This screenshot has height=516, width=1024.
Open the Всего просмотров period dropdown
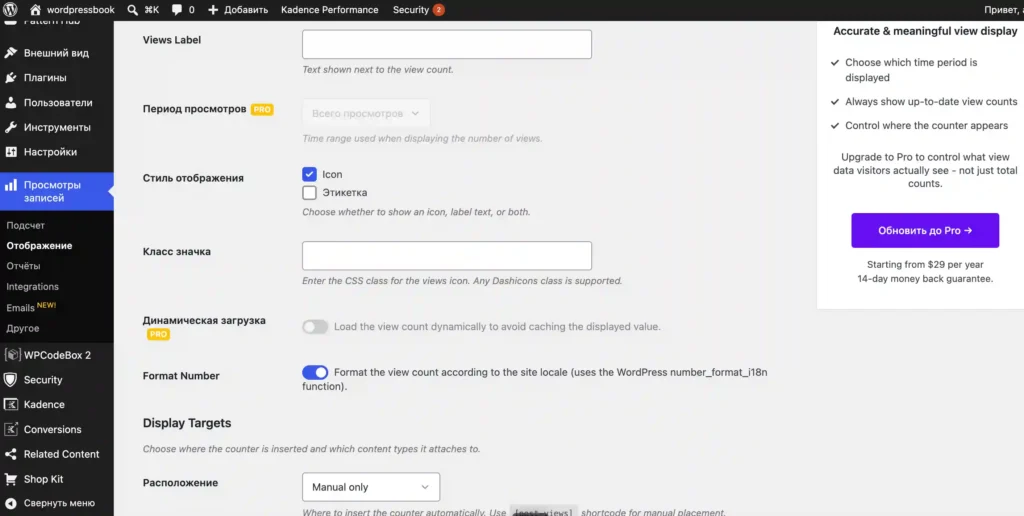(366, 114)
